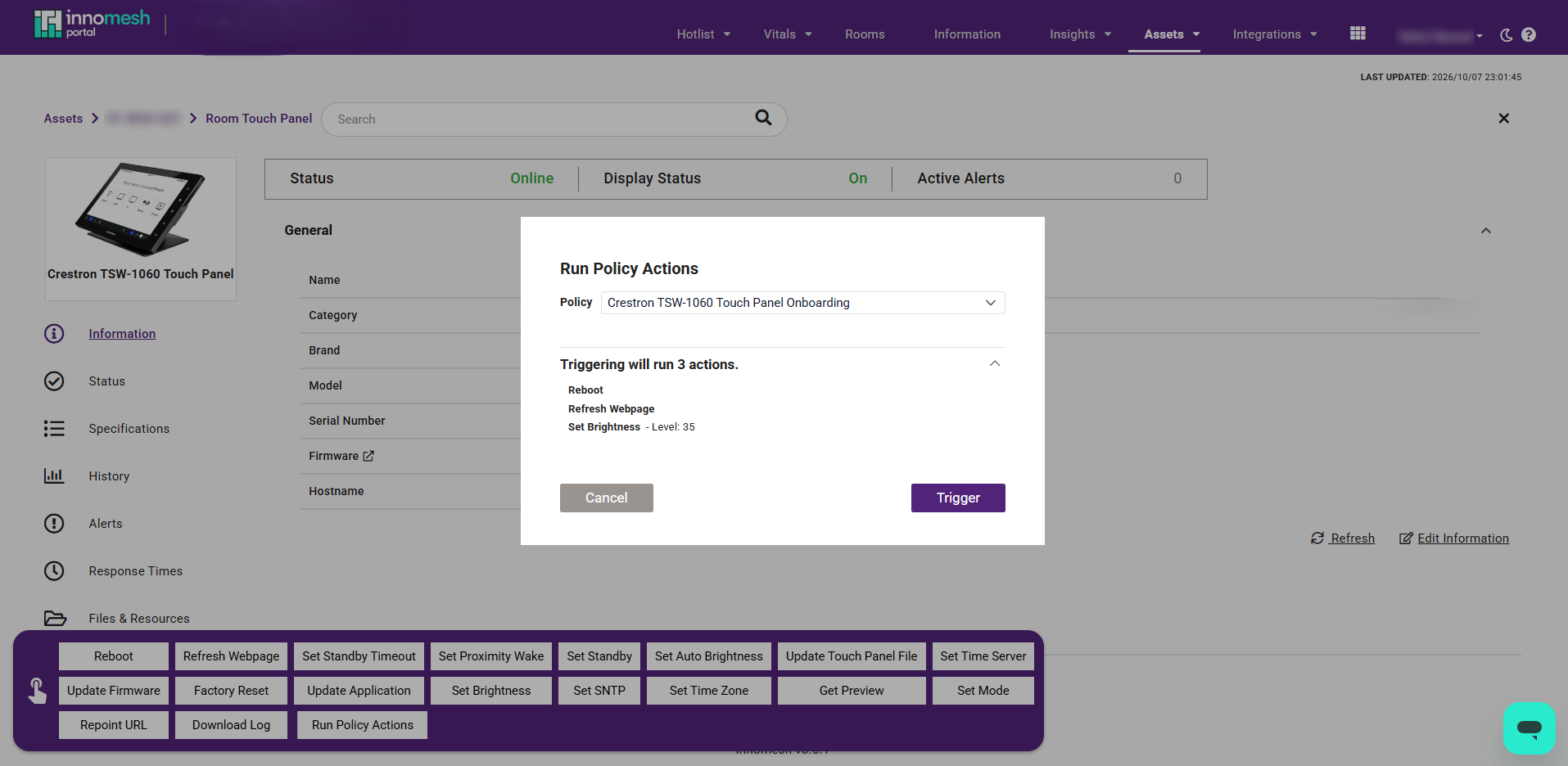The width and height of the screenshot is (1568, 766).
Task: Click the Run Policy Actions button
Action: [x=363, y=725]
